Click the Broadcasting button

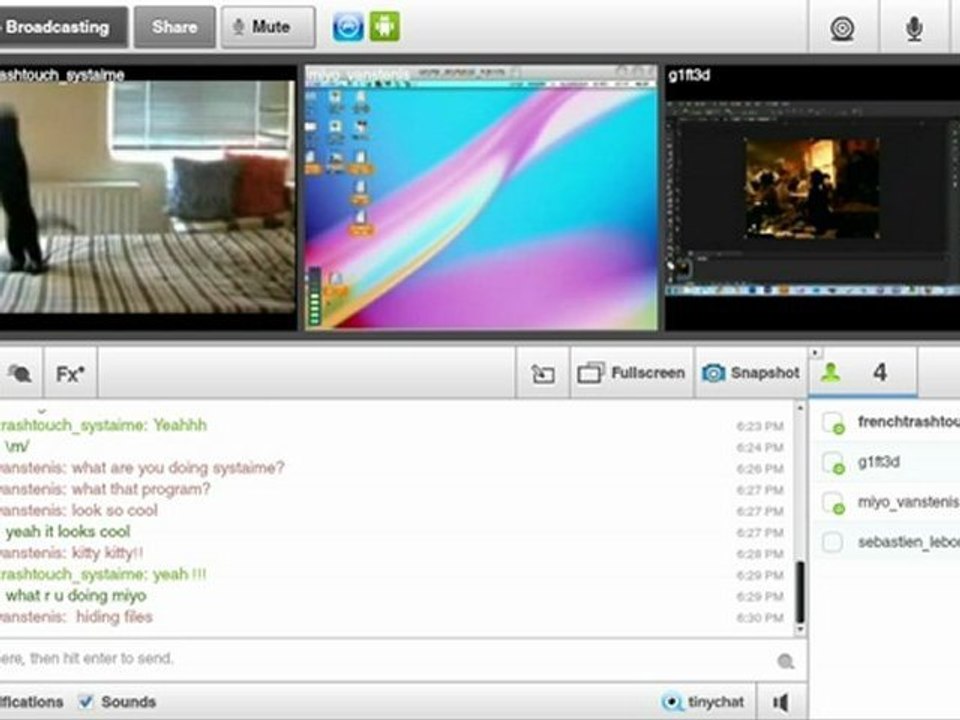click(63, 27)
